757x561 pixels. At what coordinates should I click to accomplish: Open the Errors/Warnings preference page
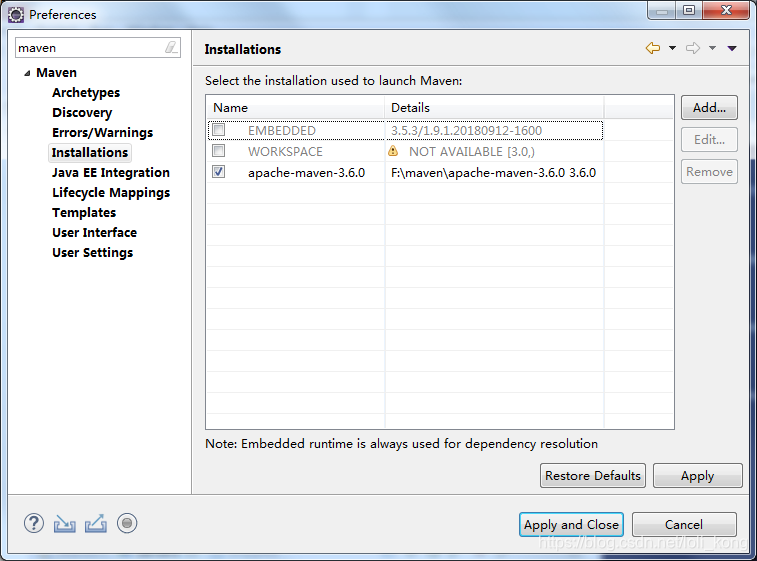(x=102, y=132)
